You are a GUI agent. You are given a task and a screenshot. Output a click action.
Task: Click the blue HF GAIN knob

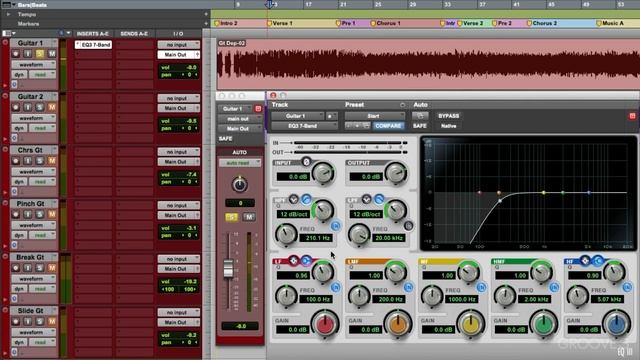point(617,324)
